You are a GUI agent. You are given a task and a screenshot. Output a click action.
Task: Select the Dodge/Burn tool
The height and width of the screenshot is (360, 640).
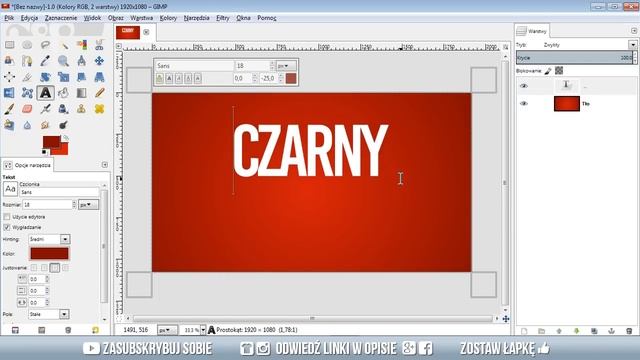(x=63, y=125)
